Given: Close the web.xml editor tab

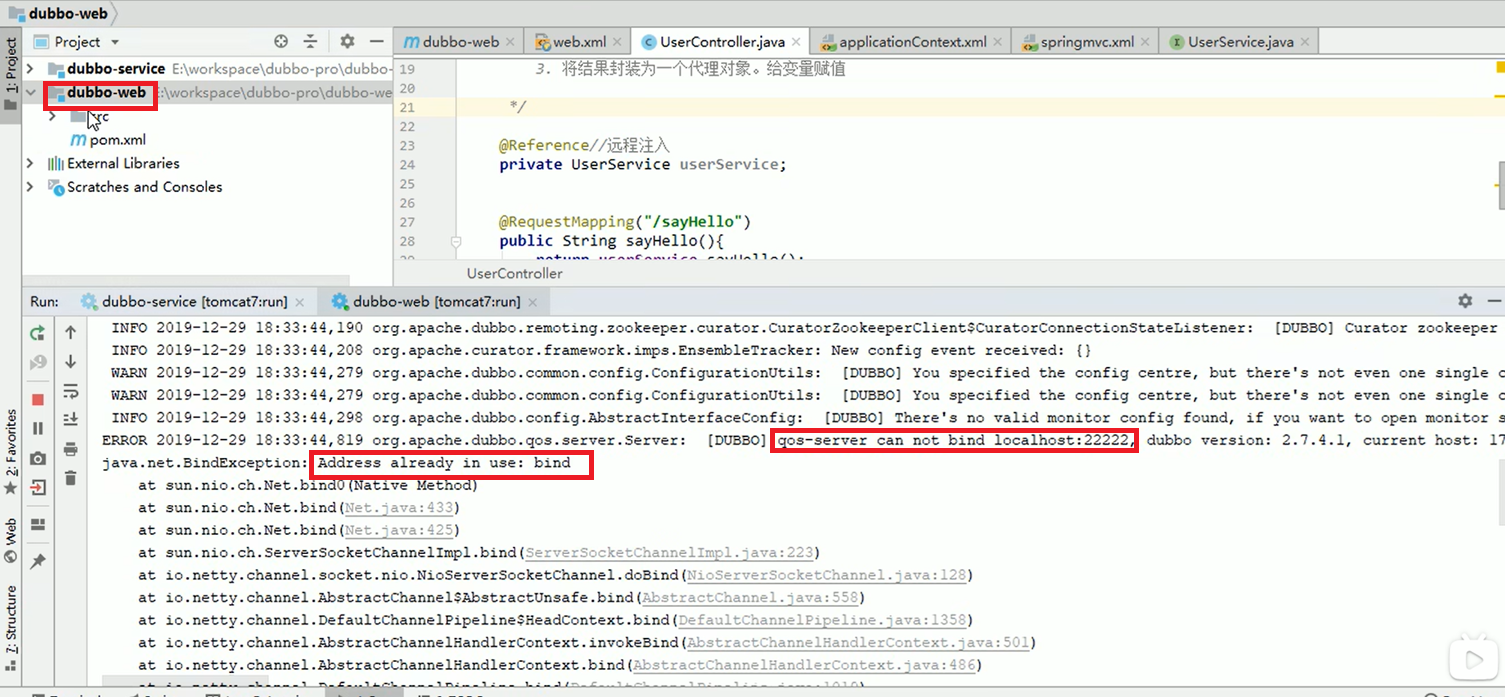Looking at the screenshot, I should [x=617, y=42].
